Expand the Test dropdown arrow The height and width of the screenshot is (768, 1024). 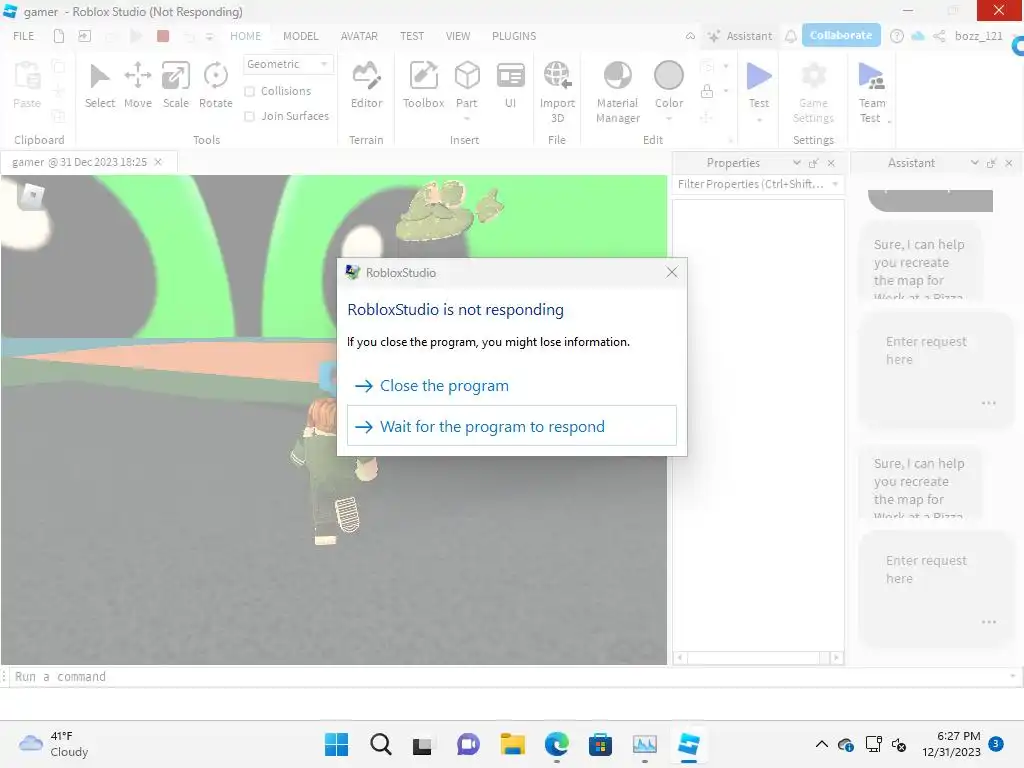[x=759, y=120]
